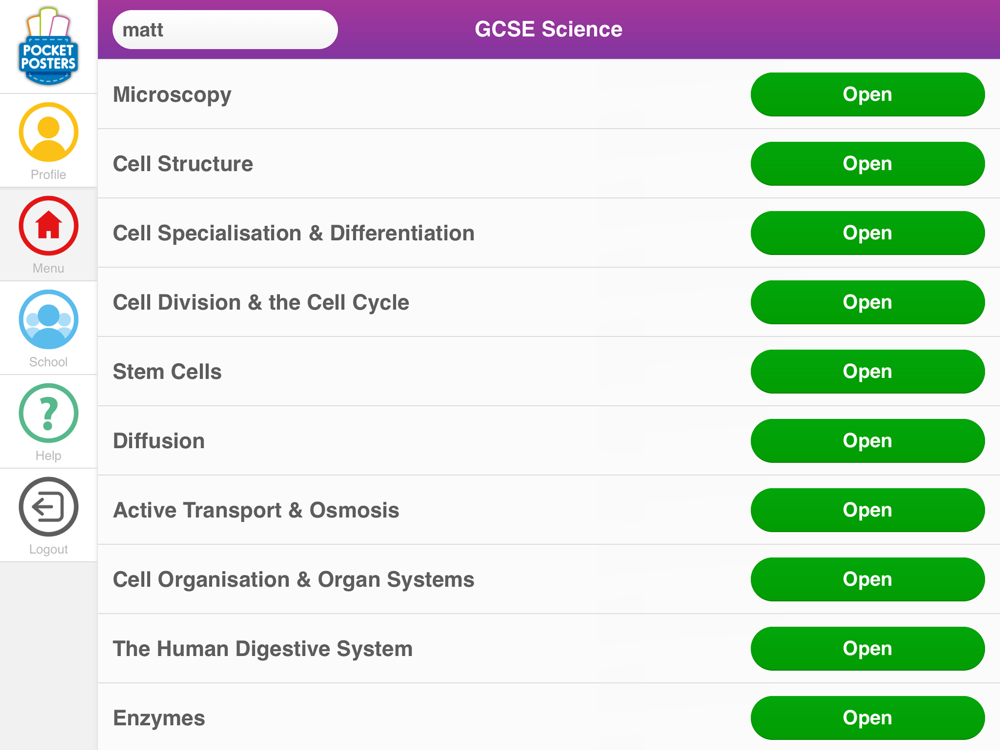Go to the Menu home icon

point(48,226)
